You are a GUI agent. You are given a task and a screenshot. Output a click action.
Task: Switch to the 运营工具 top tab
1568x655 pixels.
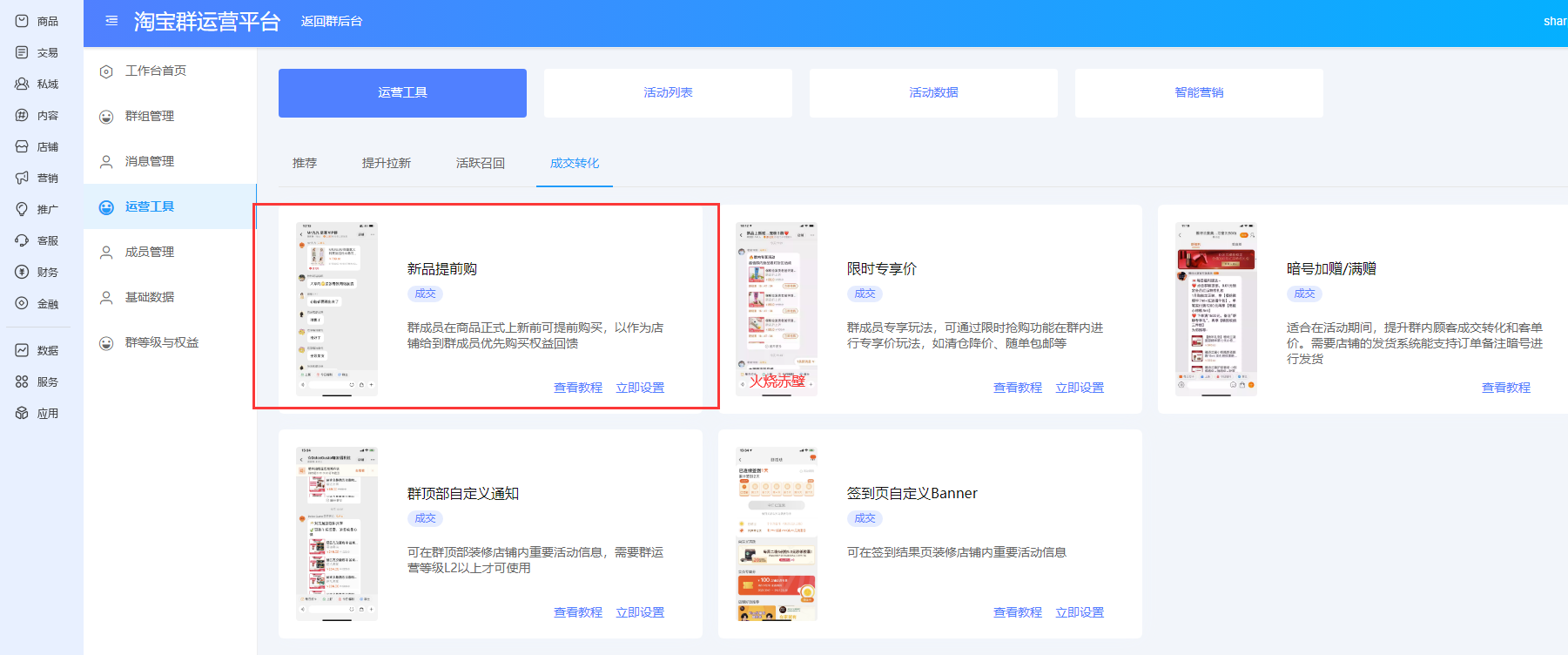pos(402,93)
